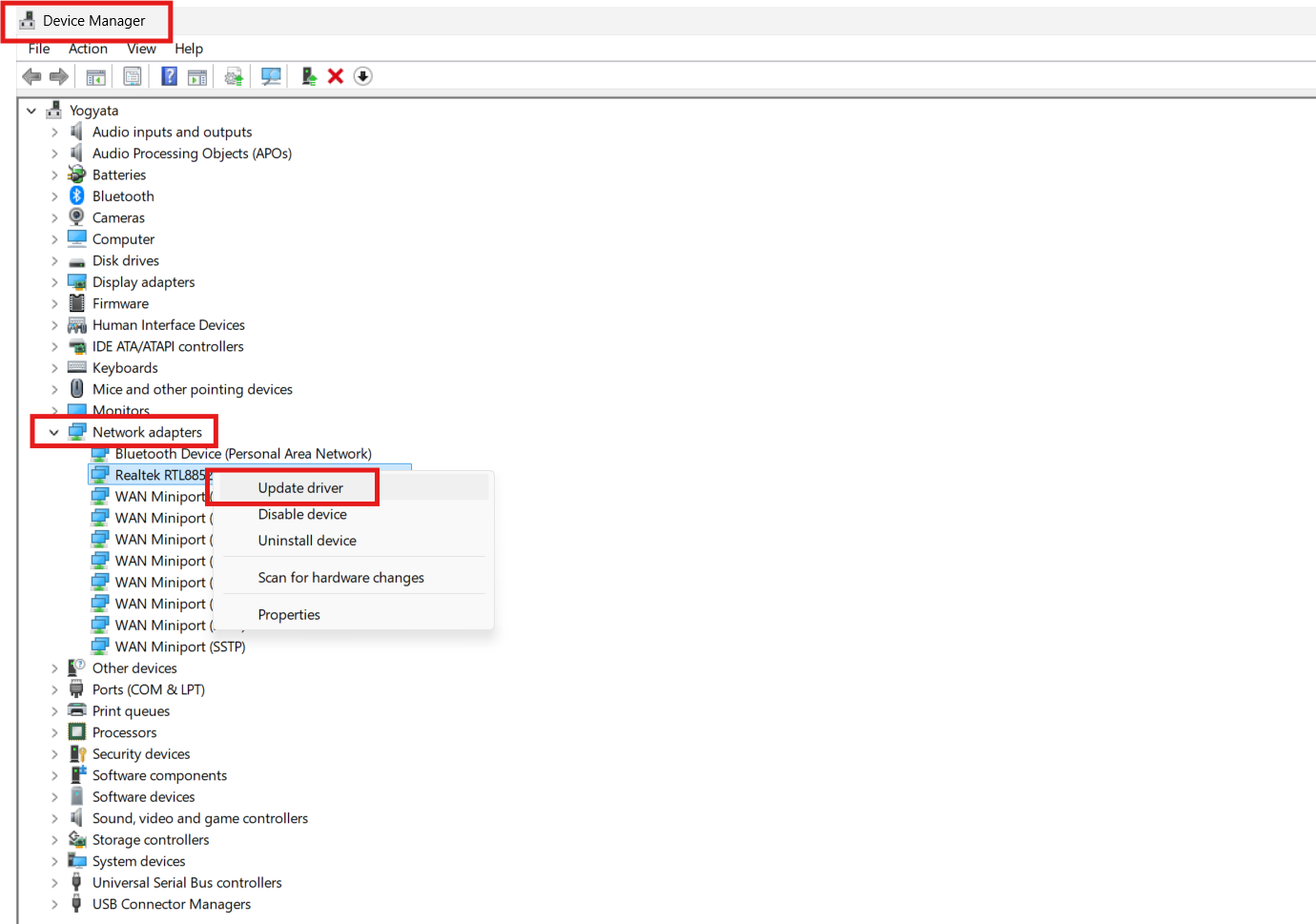Select Scan for hardware changes in the context menu
The height and width of the screenshot is (924, 1316).
pyautogui.click(x=340, y=577)
